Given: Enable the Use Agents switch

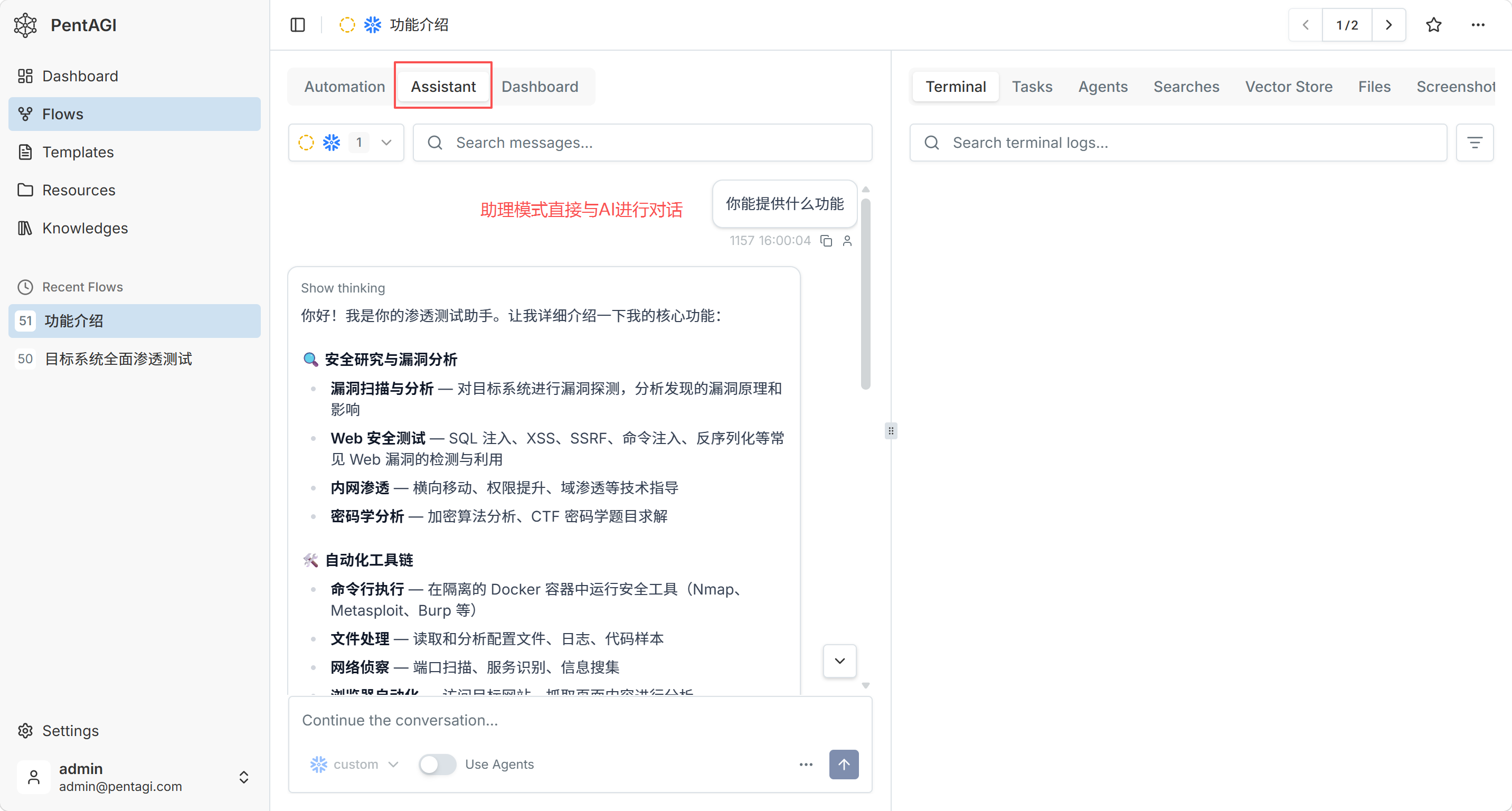Looking at the screenshot, I should click(437, 764).
